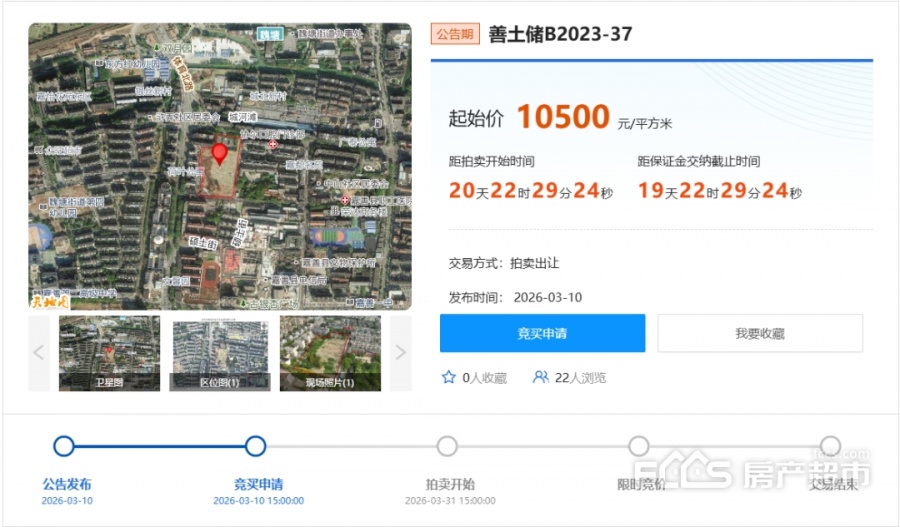Show next thumbnails with the right arrow
Viewport: 900px width, 527px height.
400,352
